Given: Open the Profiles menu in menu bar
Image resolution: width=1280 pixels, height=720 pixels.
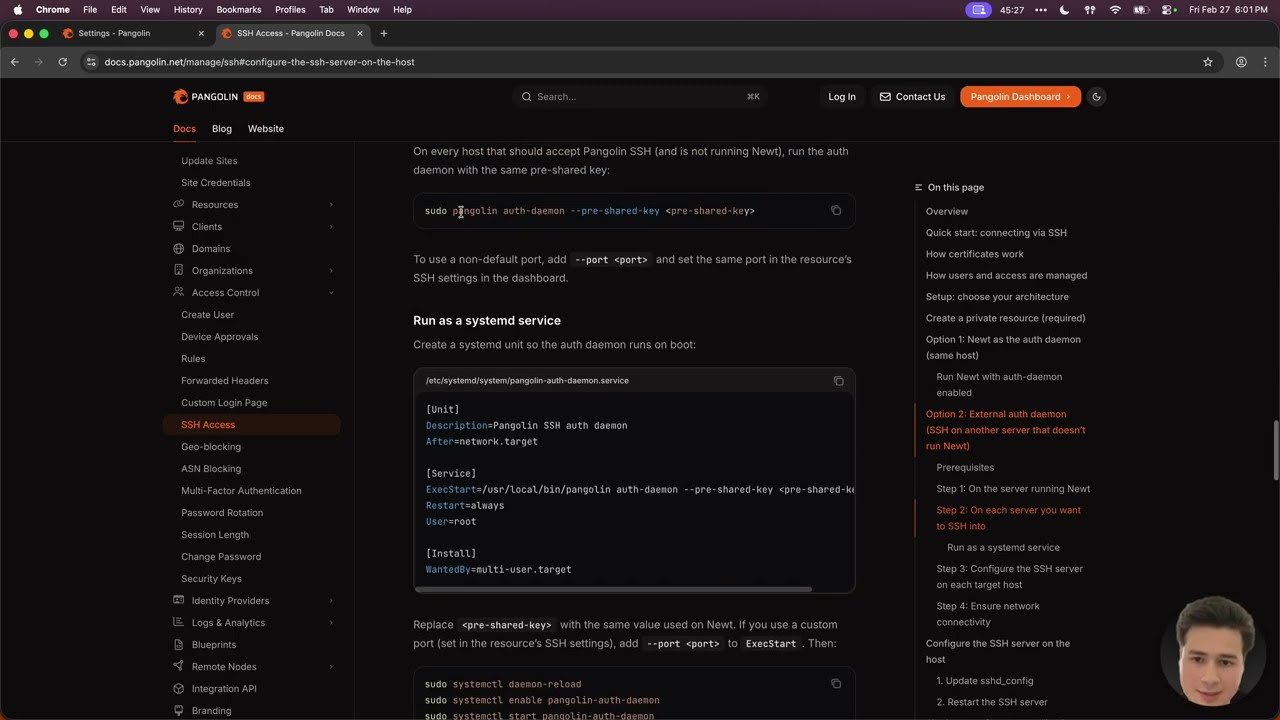Looking at the screenshot, I should pyautogui.click(x=290, y=9).
